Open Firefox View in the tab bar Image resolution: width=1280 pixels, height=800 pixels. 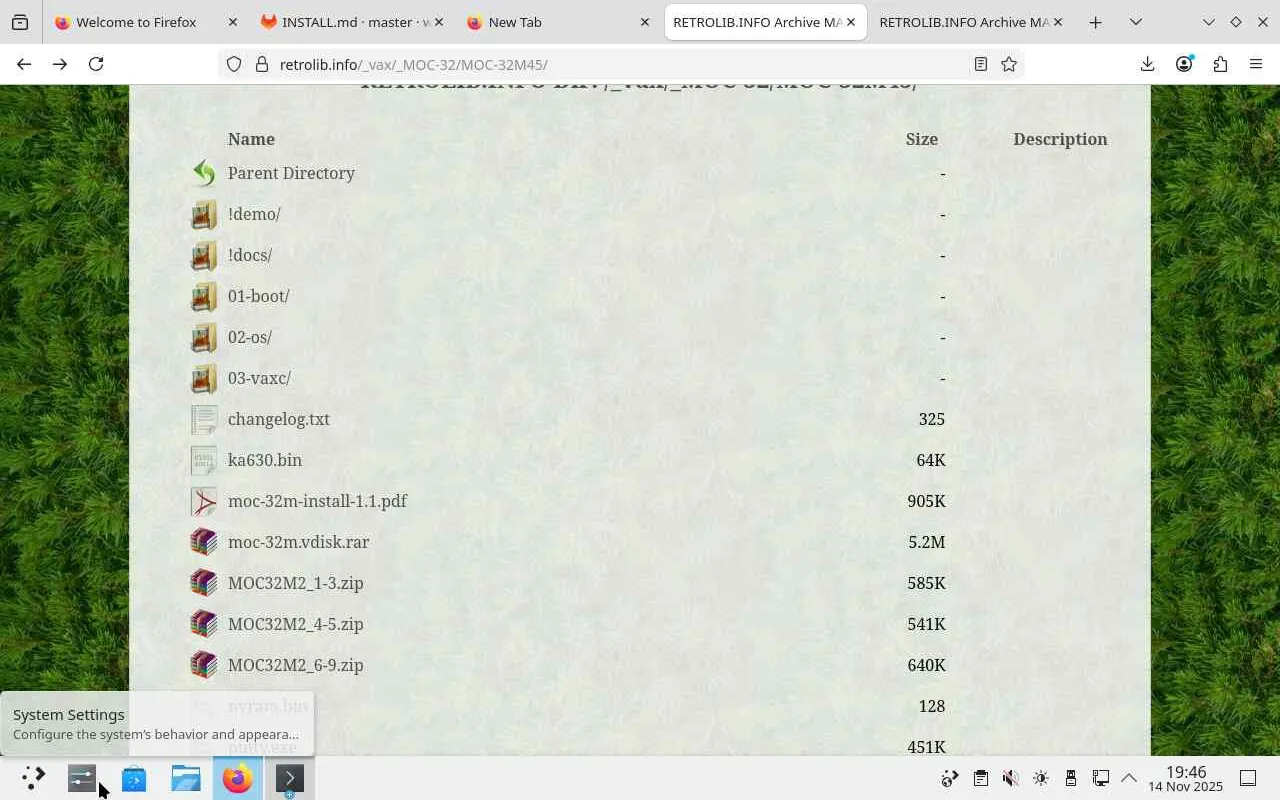click(x=20, y=22)
